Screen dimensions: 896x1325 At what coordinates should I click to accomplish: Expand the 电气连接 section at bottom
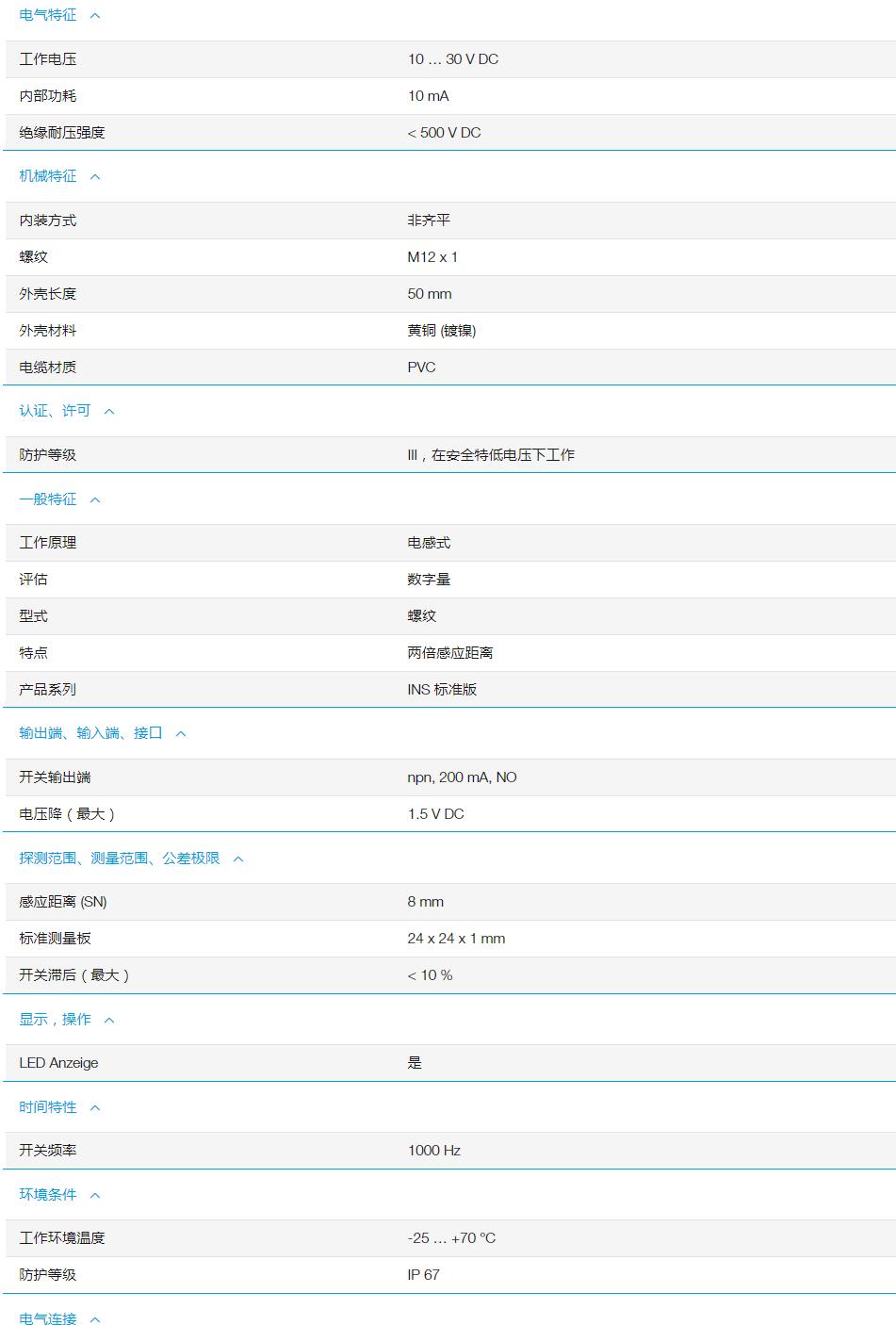click(x=94, y=1319)
